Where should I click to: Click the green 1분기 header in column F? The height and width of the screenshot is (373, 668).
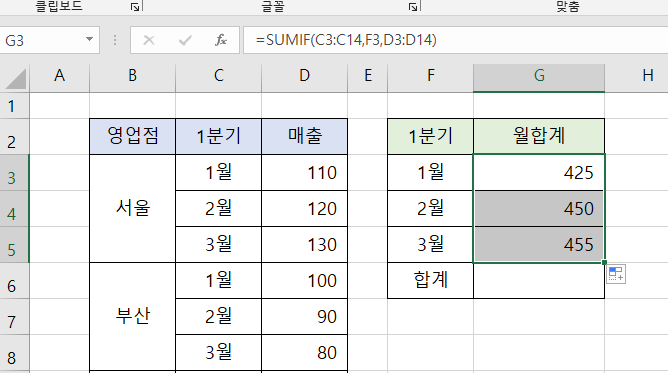(x=431, y=137)
